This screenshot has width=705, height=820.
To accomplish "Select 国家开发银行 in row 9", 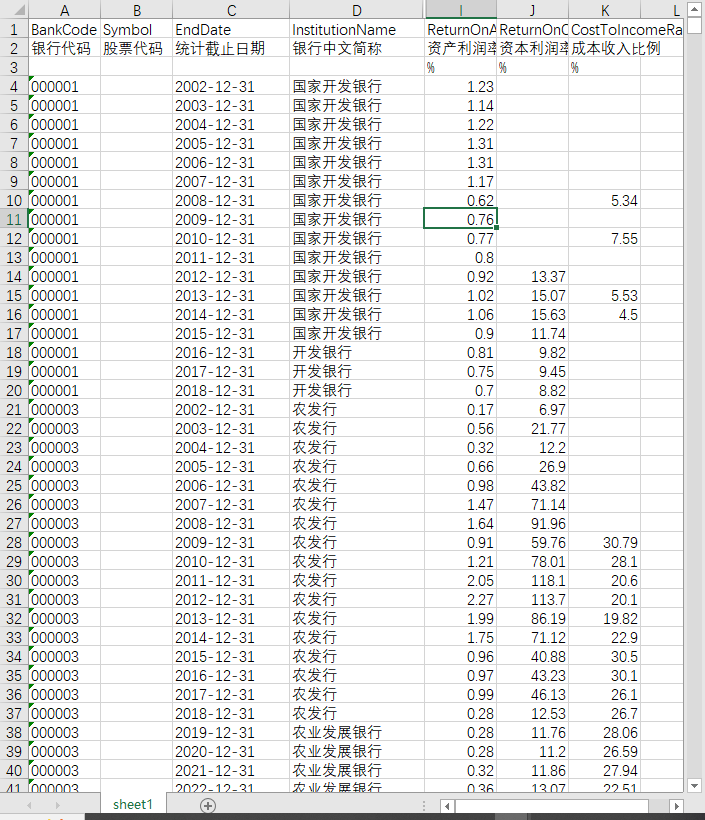I will pos(357,181).
